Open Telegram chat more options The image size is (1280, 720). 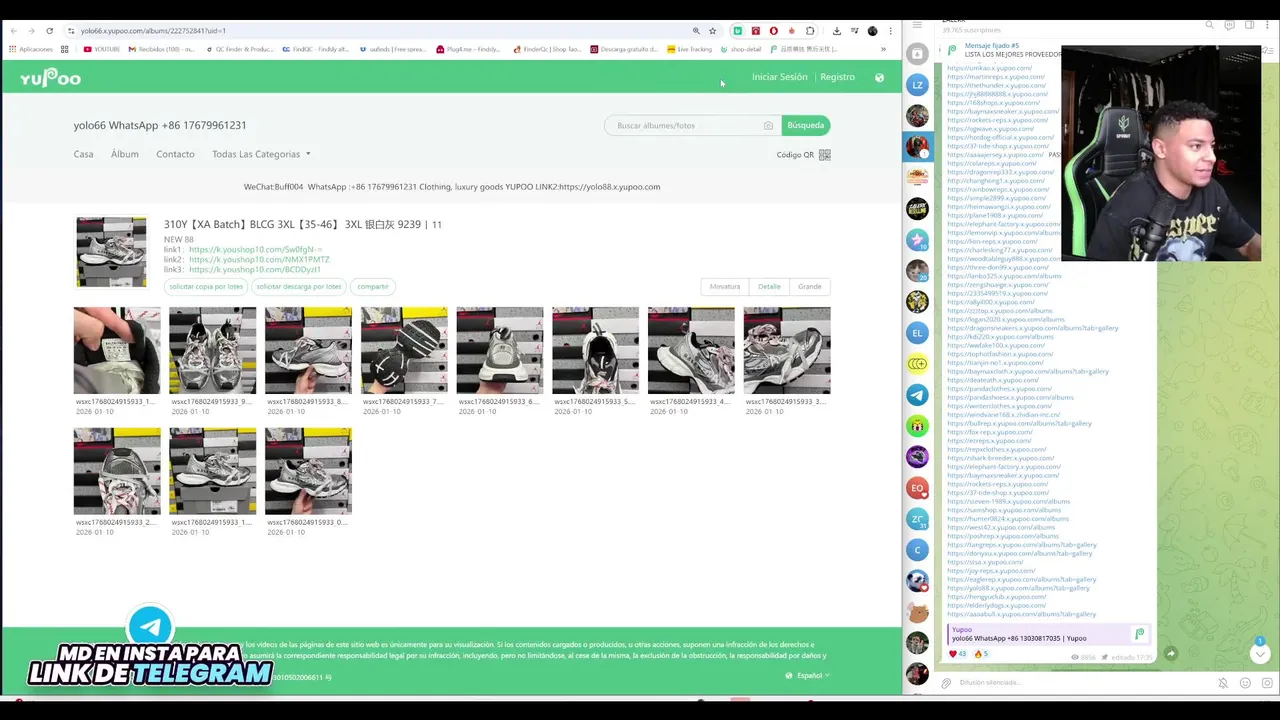pyautogui.click(x=1269, y=25)
